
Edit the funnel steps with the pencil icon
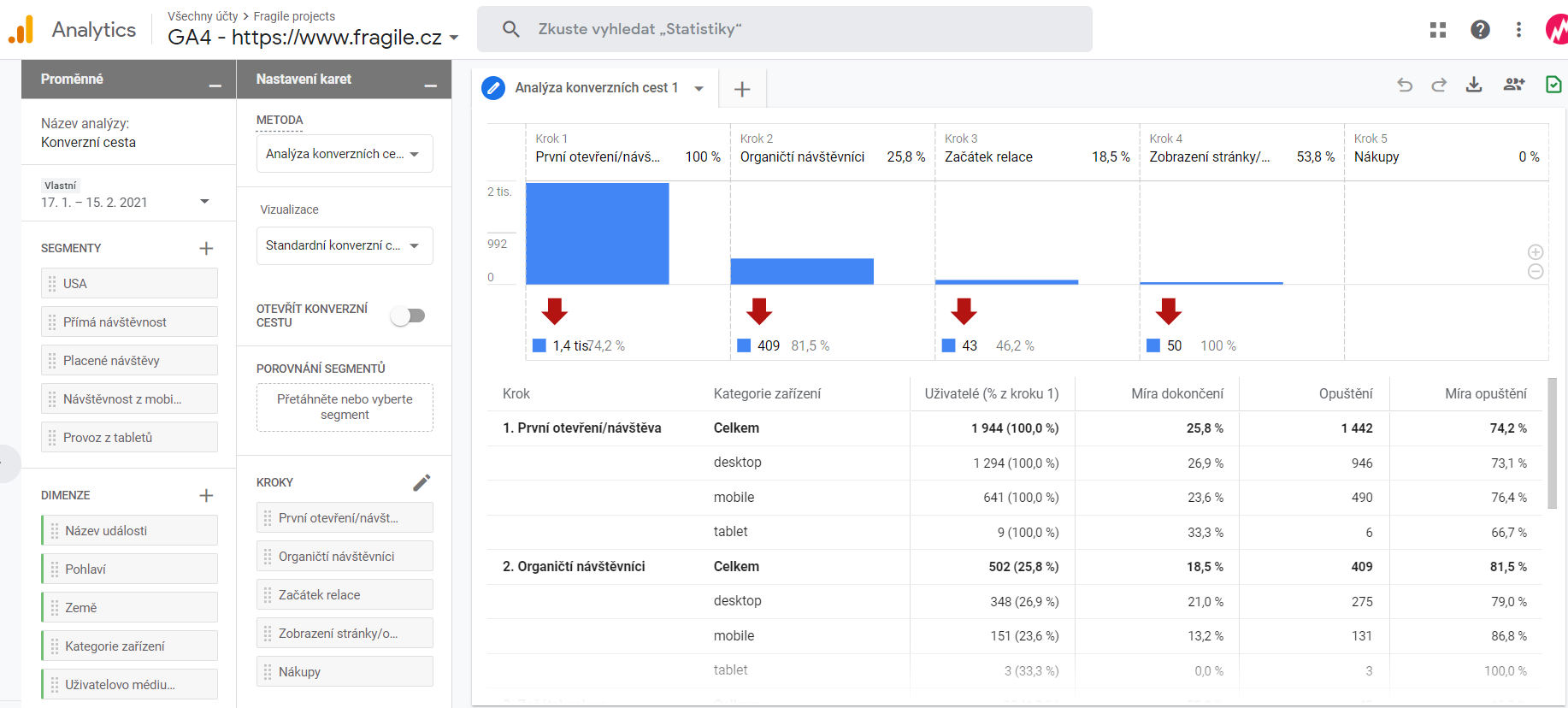pos(421,482)
